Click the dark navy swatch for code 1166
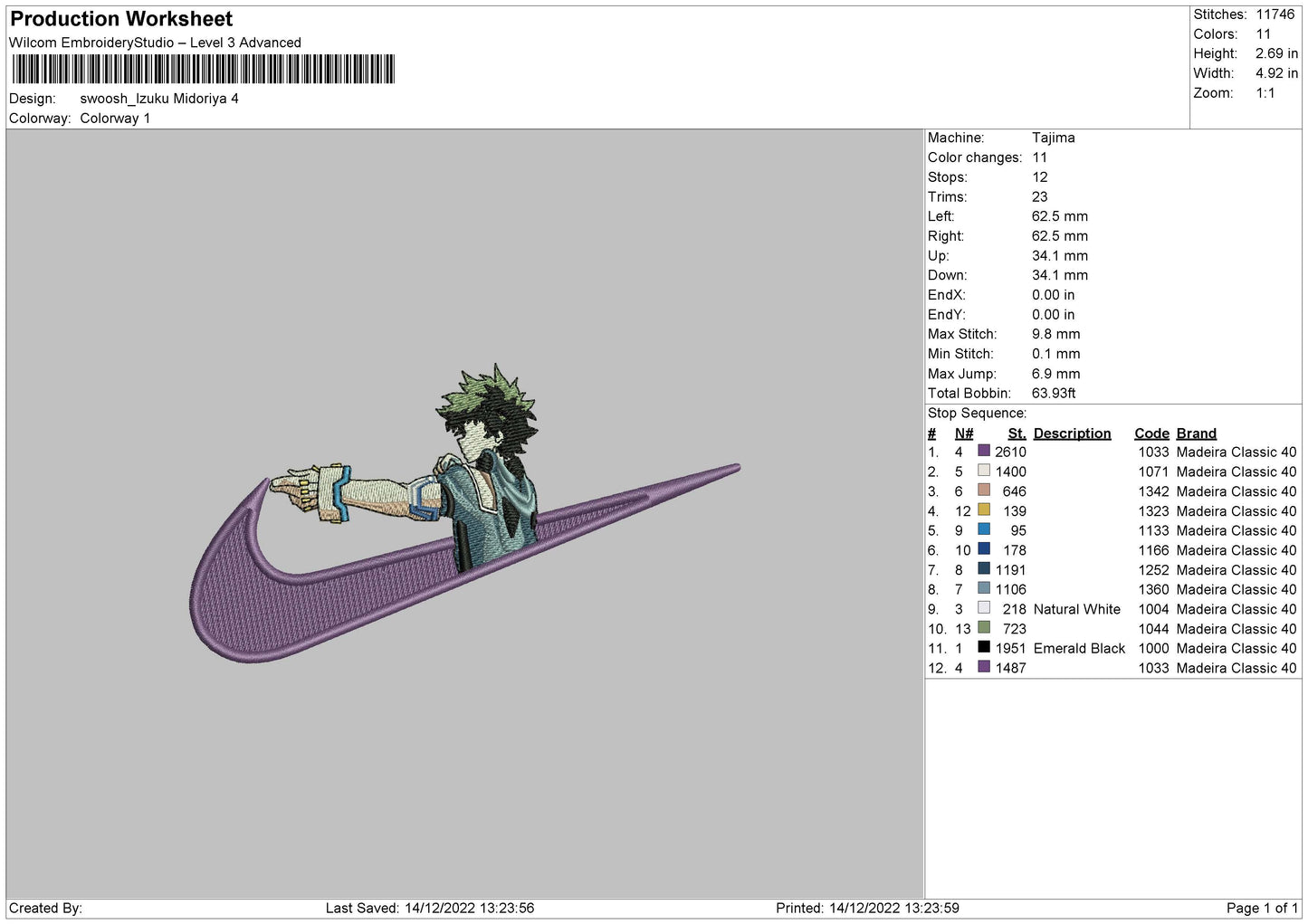 (983, 549)
